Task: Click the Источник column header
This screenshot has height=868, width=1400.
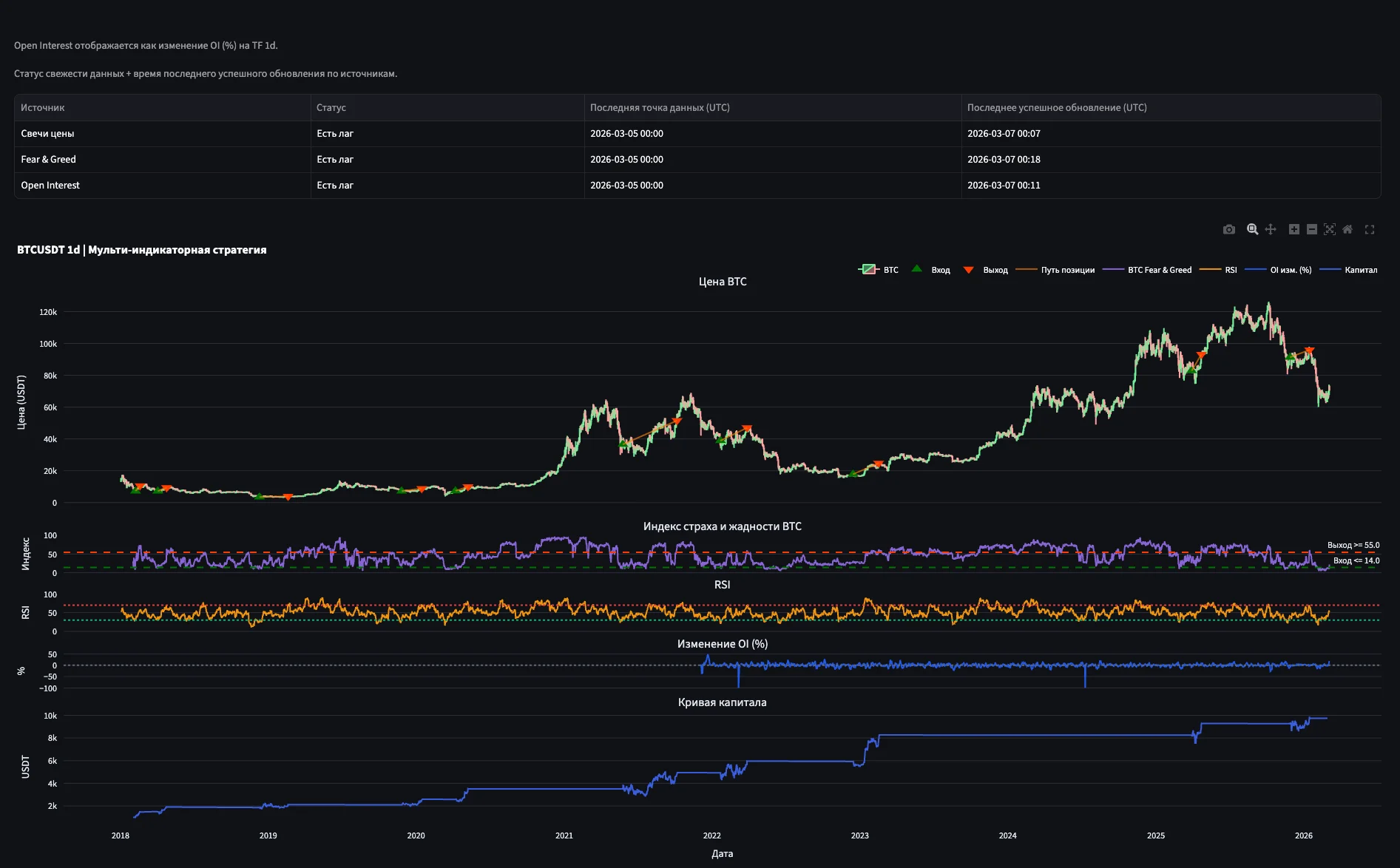Action: pyautogui.click(x=42, y=107)
